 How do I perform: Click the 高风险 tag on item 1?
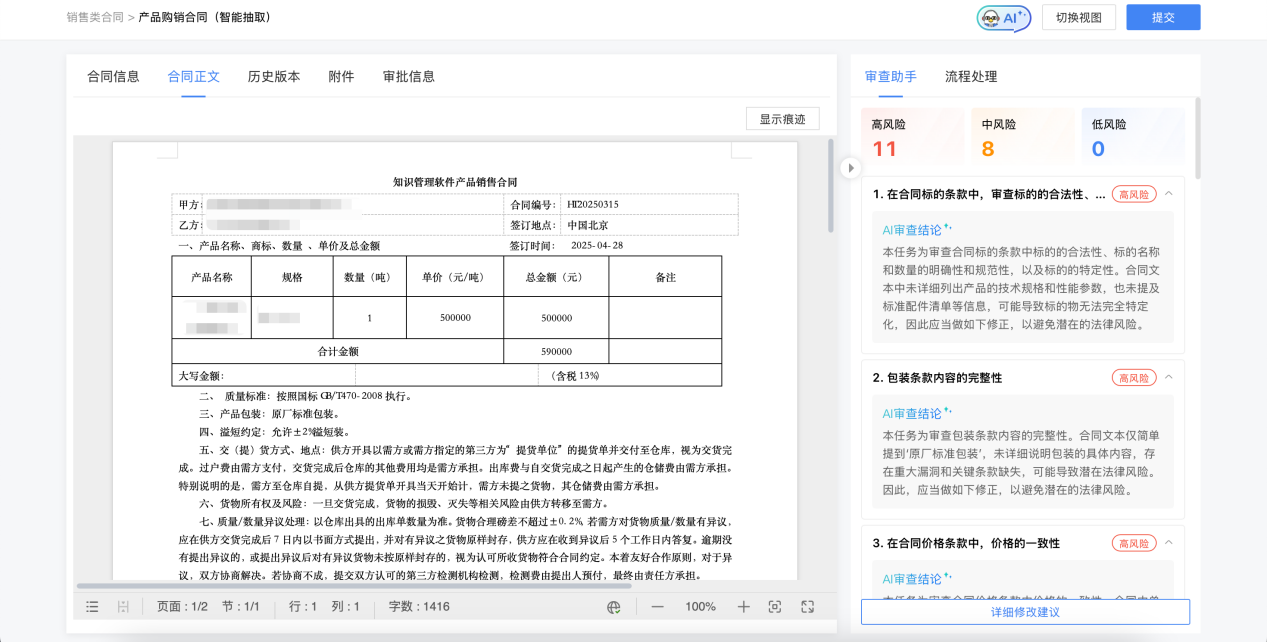click(x=1134, y=194)
